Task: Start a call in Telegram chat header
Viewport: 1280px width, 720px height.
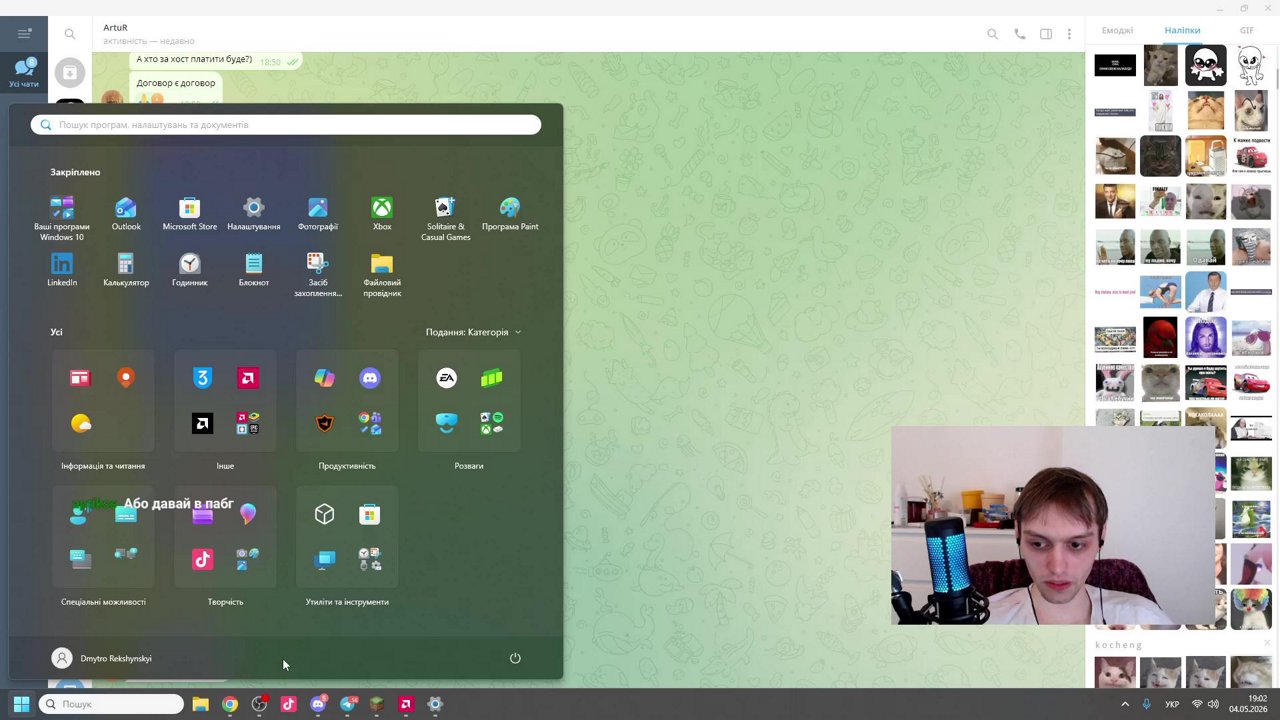Action: point(1019,34)
